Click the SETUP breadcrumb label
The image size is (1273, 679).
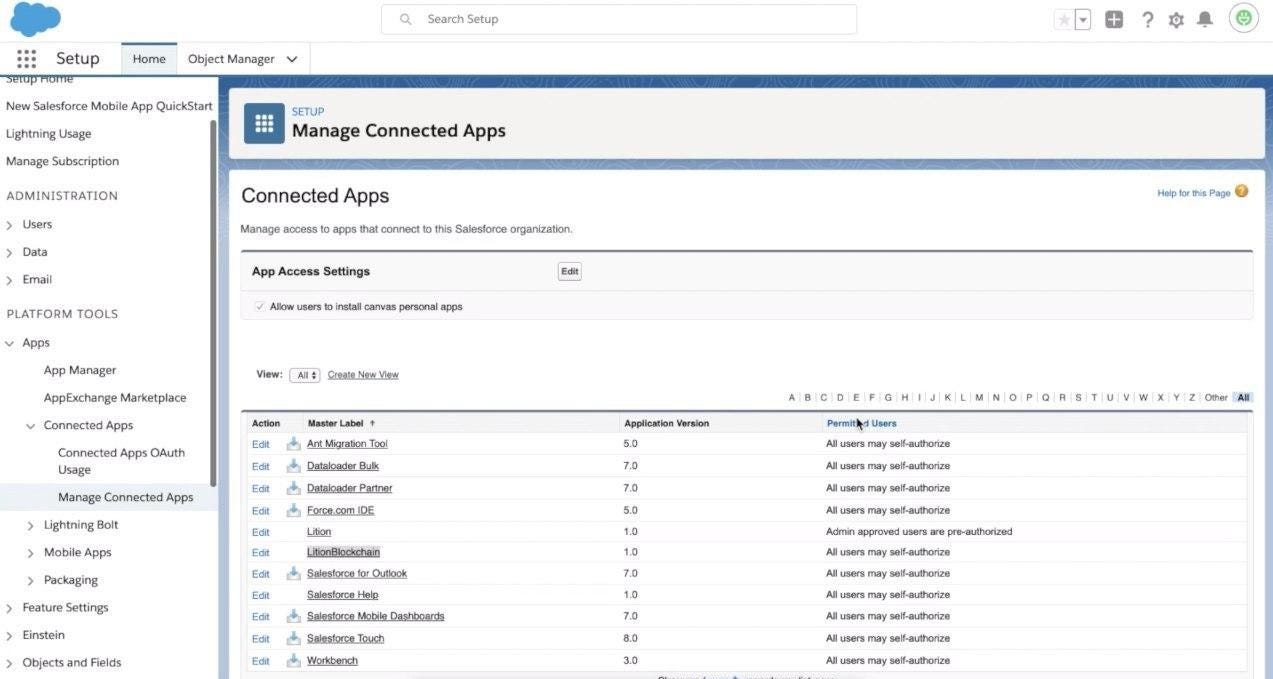308,111
